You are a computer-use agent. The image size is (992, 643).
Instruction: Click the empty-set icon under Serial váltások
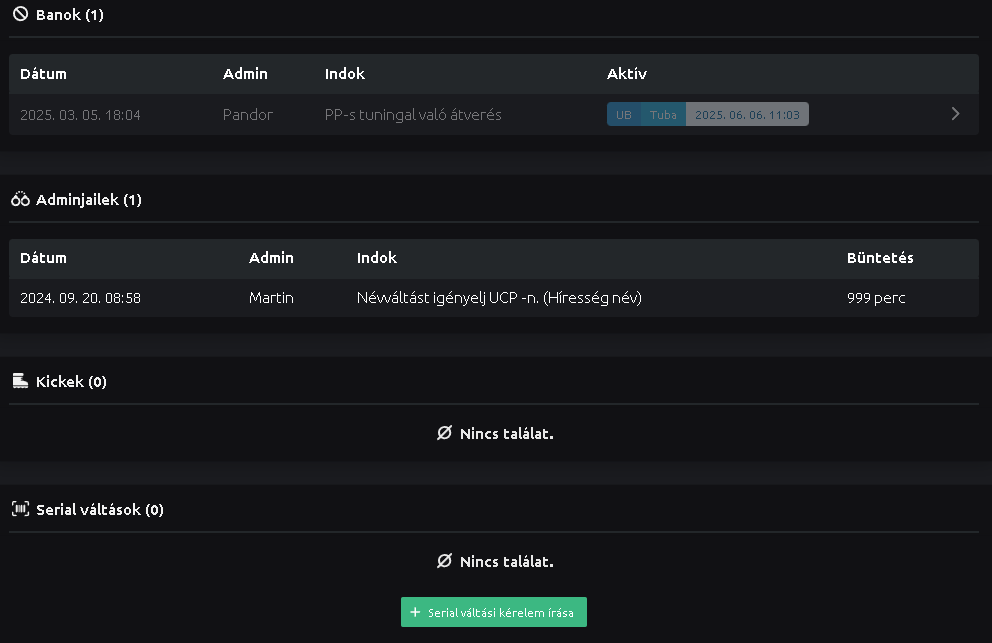(x=444, y=562)
